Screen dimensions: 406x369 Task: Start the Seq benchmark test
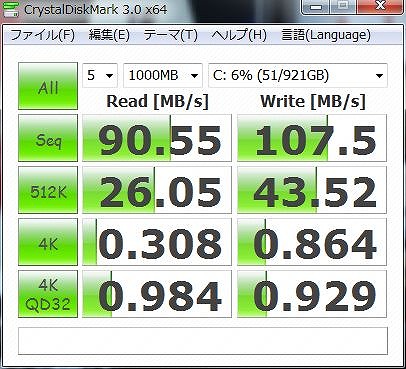click(x=48, y=138)
